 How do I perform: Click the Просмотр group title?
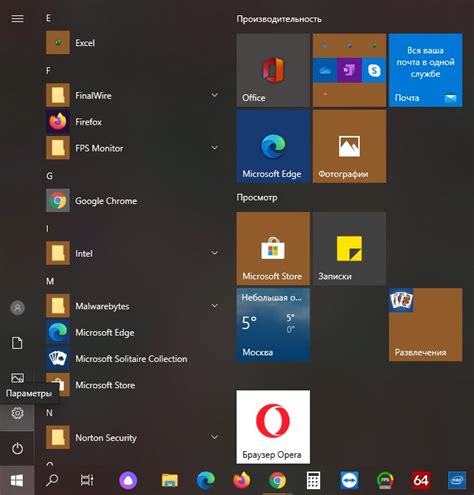[257, 198]
